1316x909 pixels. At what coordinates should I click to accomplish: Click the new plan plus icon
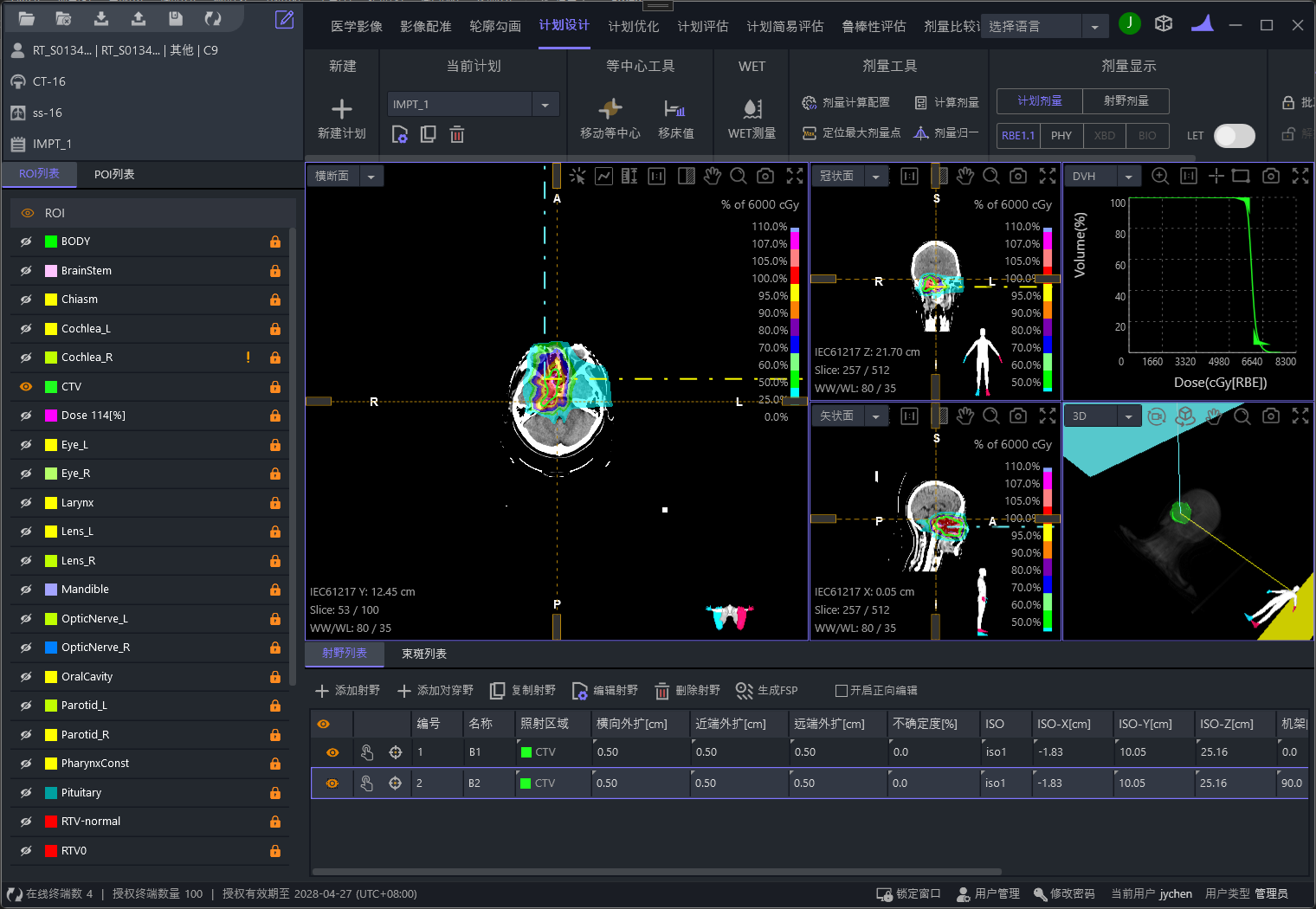click(341, 109)
